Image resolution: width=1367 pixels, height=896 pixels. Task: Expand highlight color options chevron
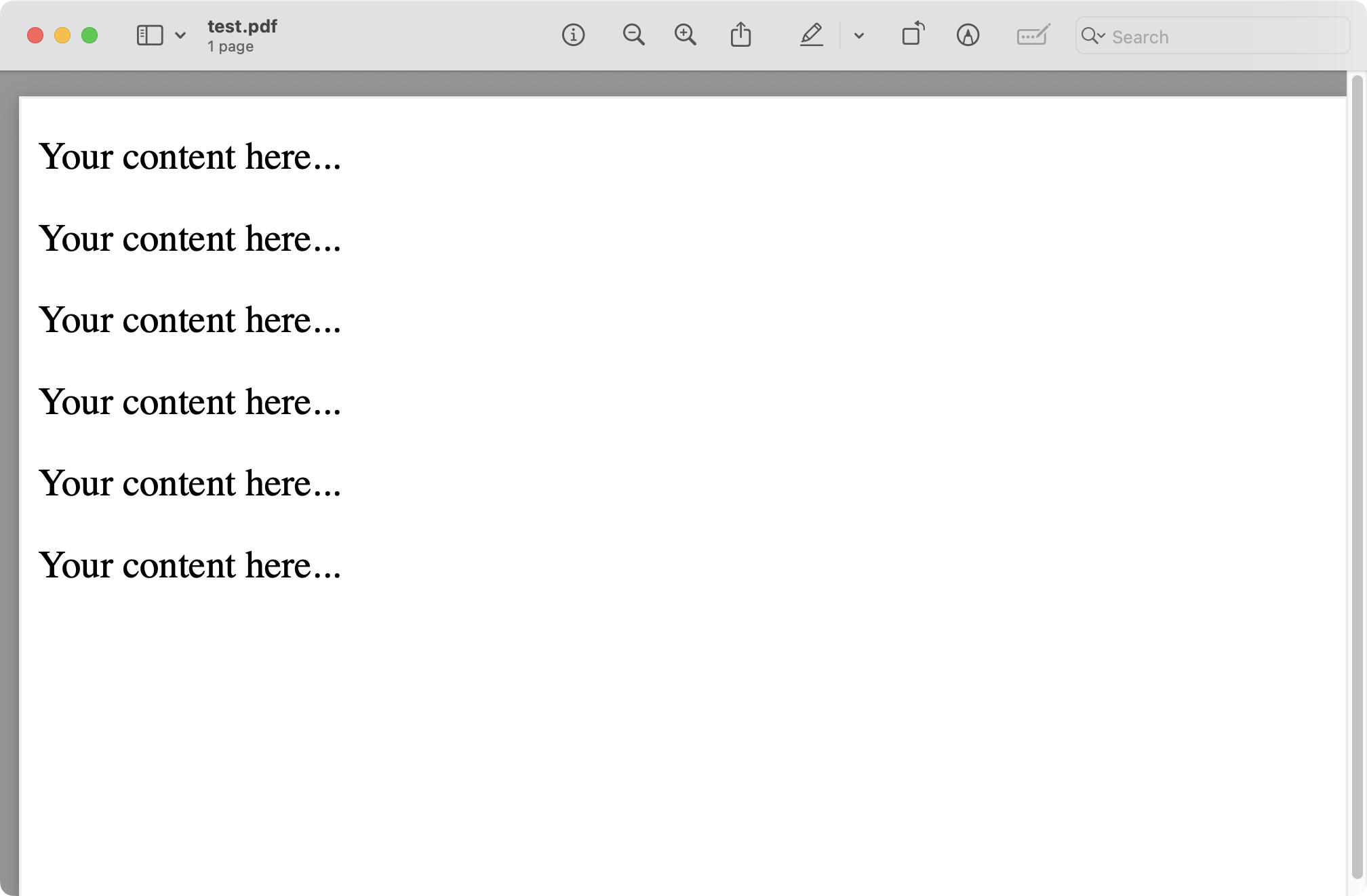(858, 36)
